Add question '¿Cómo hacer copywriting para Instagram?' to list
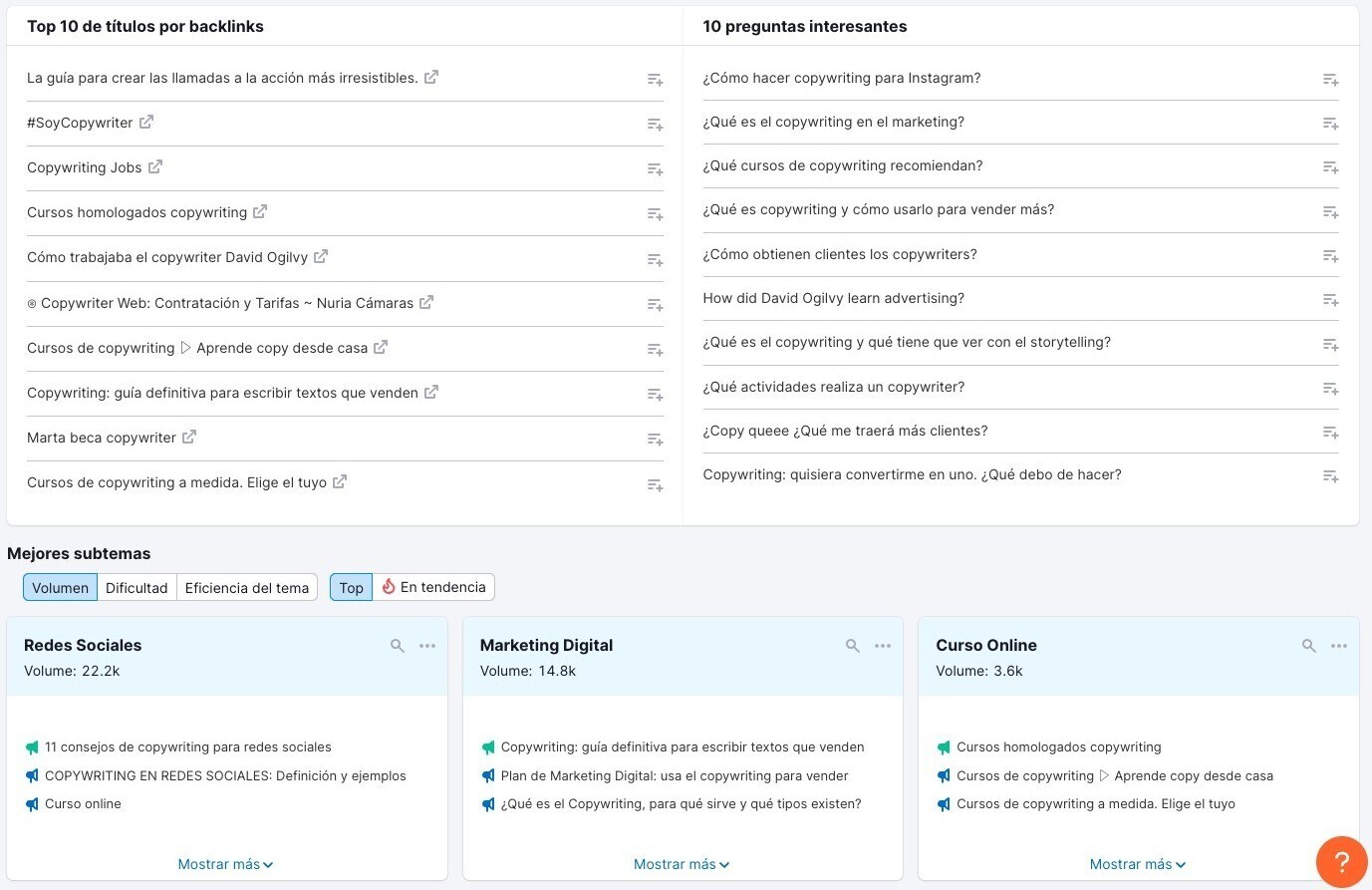The width and height of the screenshot is (1372, 890). (x=1330, y=80)
